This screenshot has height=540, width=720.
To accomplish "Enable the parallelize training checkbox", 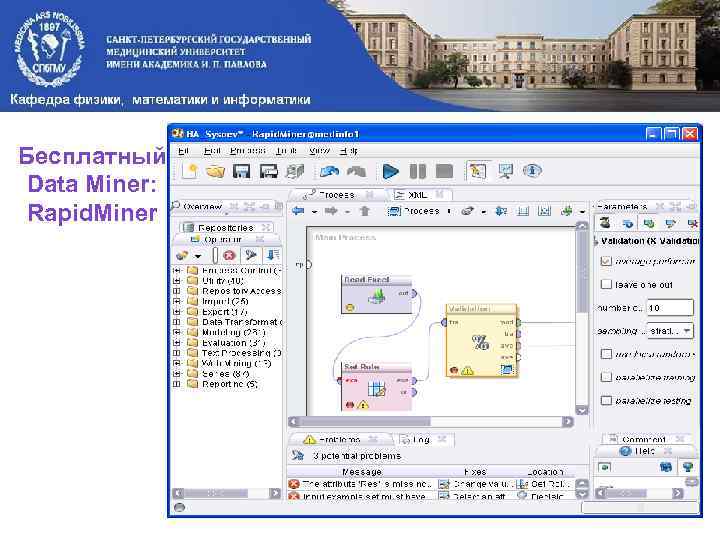I will (606, 377).
